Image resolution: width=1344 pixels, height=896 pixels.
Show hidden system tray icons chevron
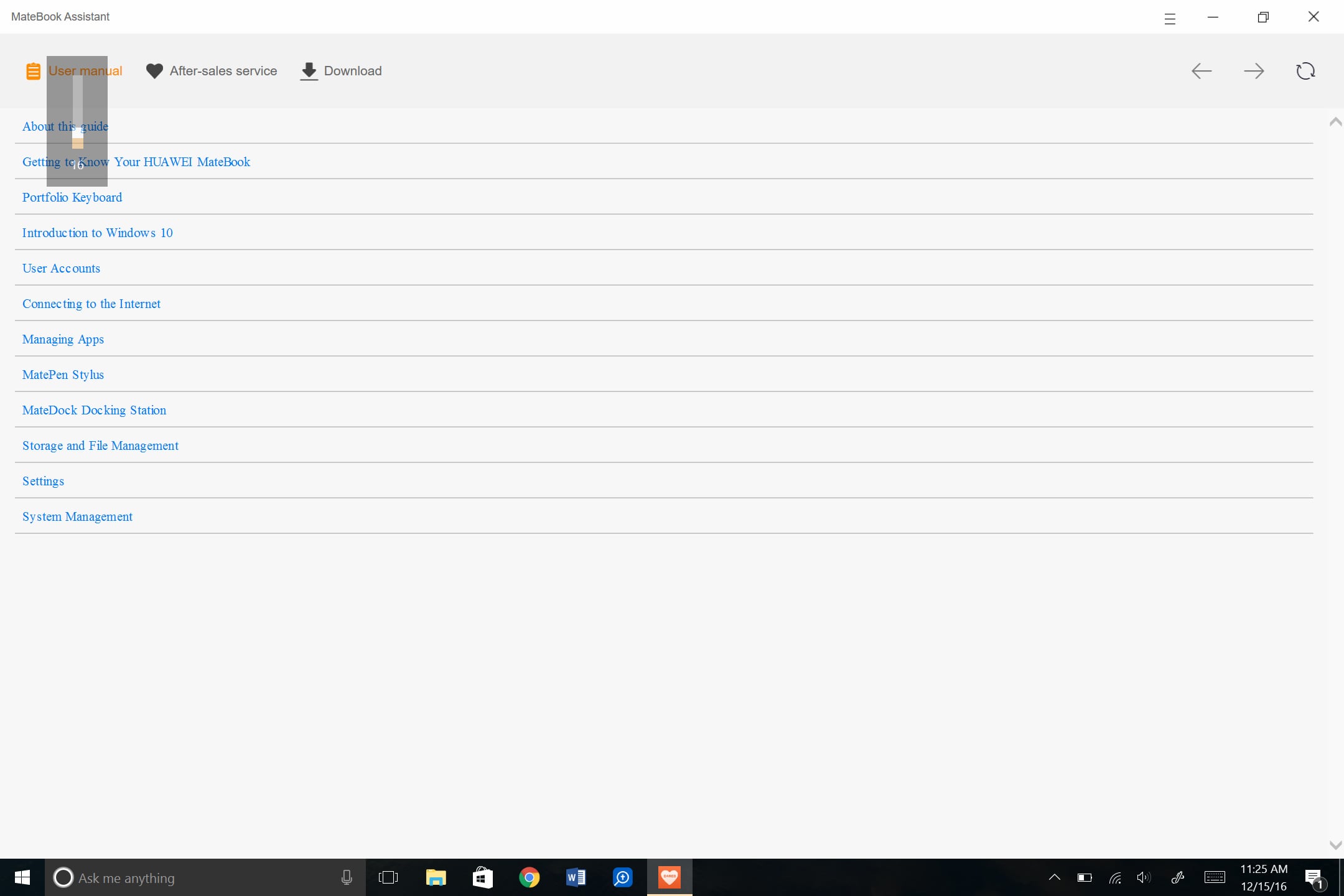[x=1054, y=877]
